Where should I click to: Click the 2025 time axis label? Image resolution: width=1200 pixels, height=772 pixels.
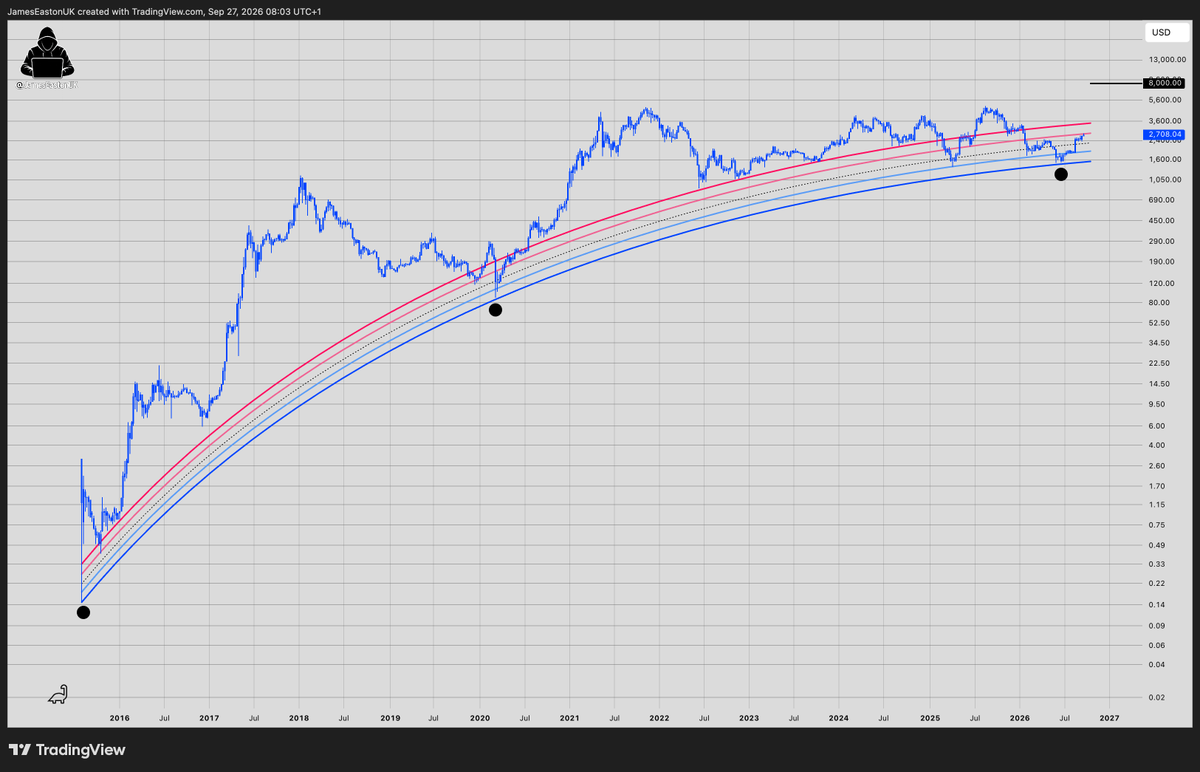pyautogui.click(x=929, y=718)
